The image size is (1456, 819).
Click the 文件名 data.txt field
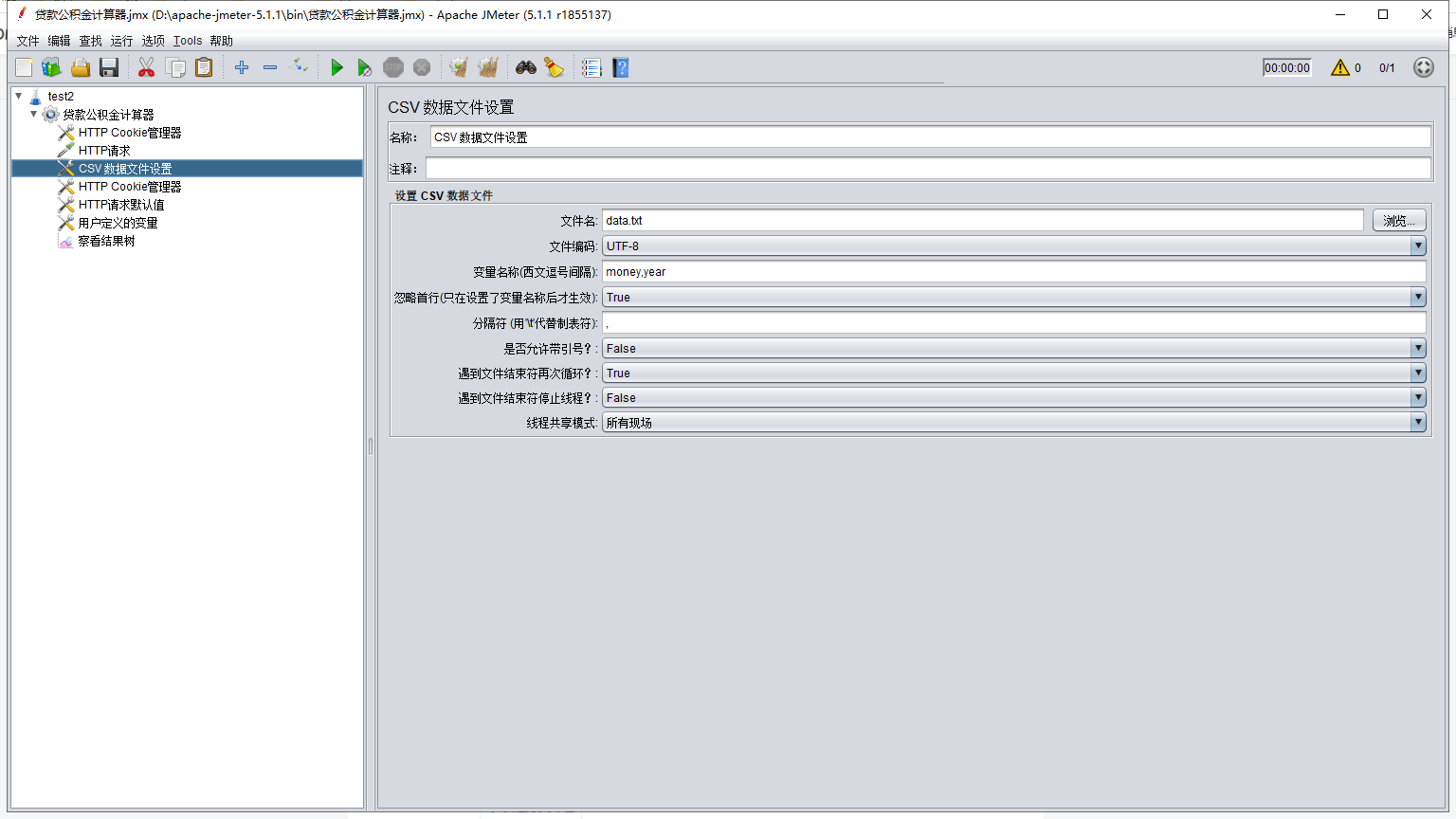click(x=983, y=221)
